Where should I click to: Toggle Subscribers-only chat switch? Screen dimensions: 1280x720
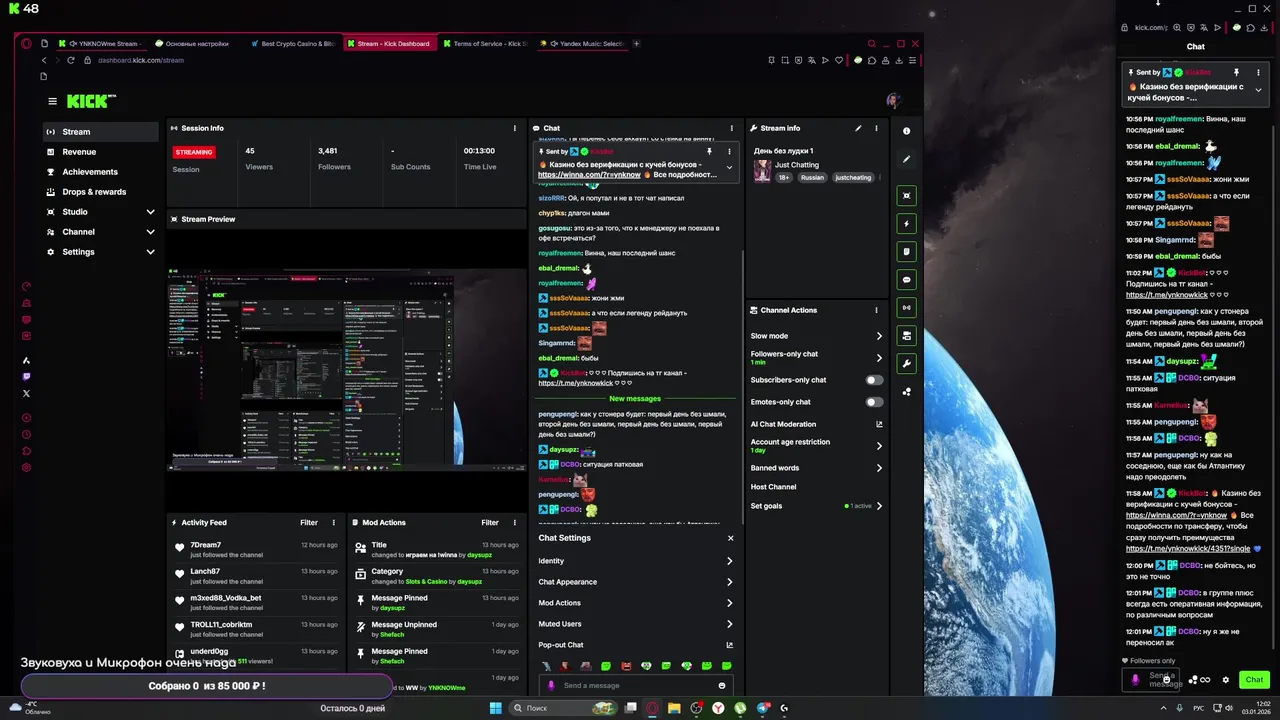point(874,380)
